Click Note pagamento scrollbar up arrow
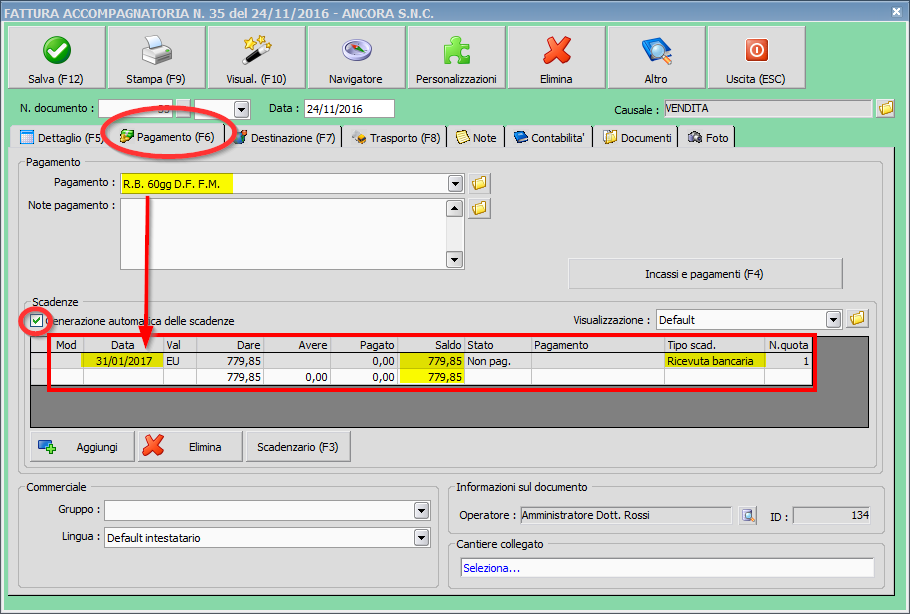 [454, 208]
